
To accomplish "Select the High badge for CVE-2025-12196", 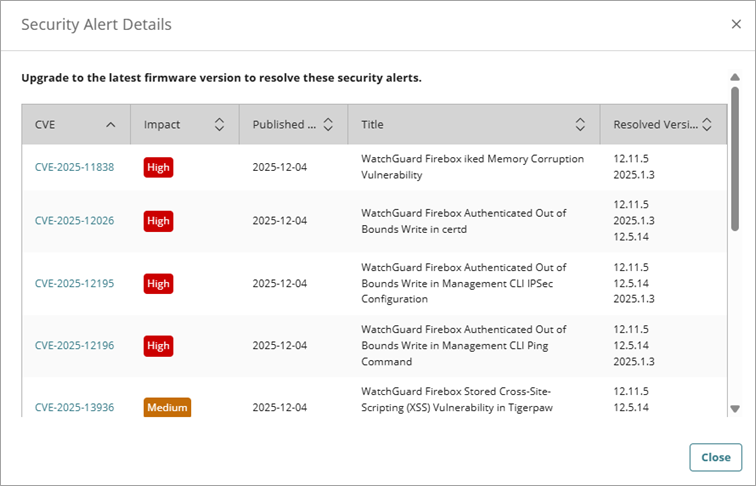I will pyautogui.click(x=158, y=346).
